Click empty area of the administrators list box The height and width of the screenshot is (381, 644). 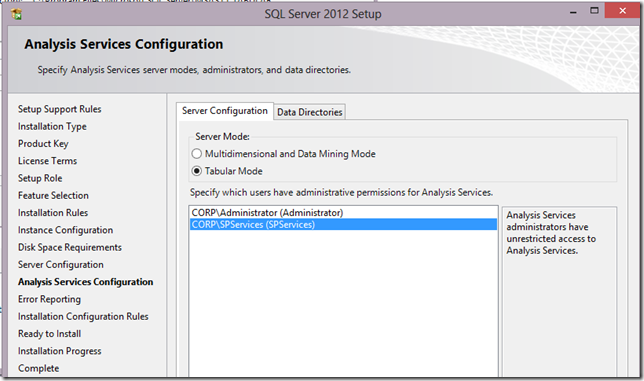tap(343, 304)
